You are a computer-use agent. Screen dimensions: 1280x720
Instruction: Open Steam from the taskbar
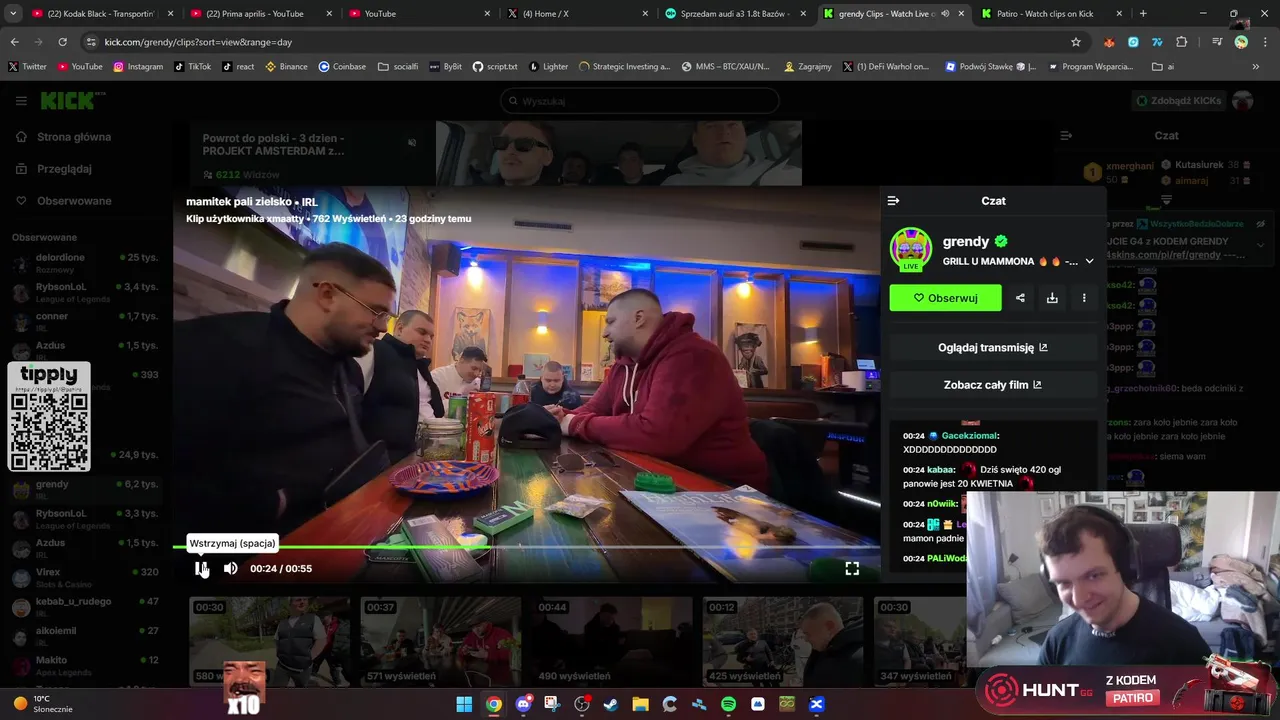(x=611, y=704)
